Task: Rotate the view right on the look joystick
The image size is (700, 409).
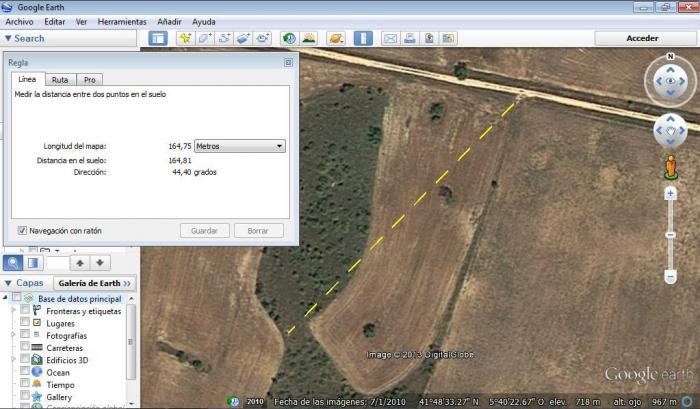Action: 683,81
